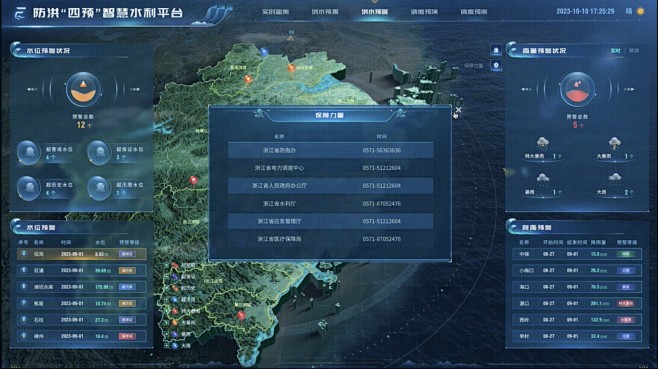Switch to the 实时监测 tab
The height and width of the screenshot is (369, 658).
coord(275,12)
